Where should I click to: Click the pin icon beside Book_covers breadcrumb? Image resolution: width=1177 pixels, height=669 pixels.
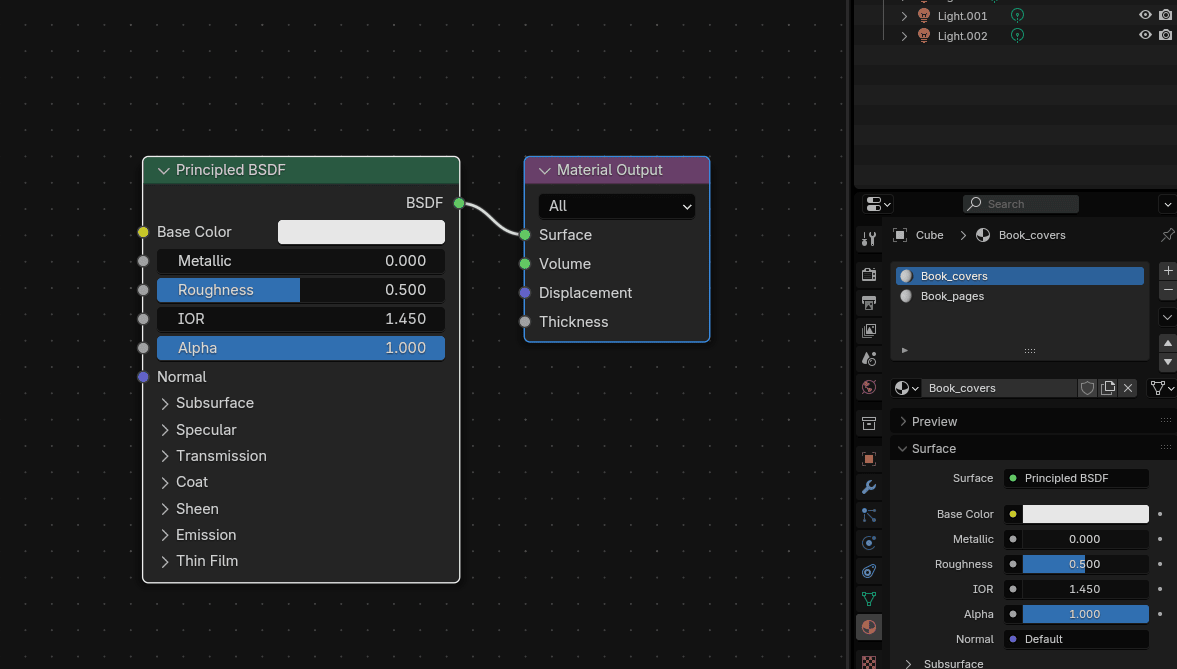pyautogui.click(x=1167, y=235)
